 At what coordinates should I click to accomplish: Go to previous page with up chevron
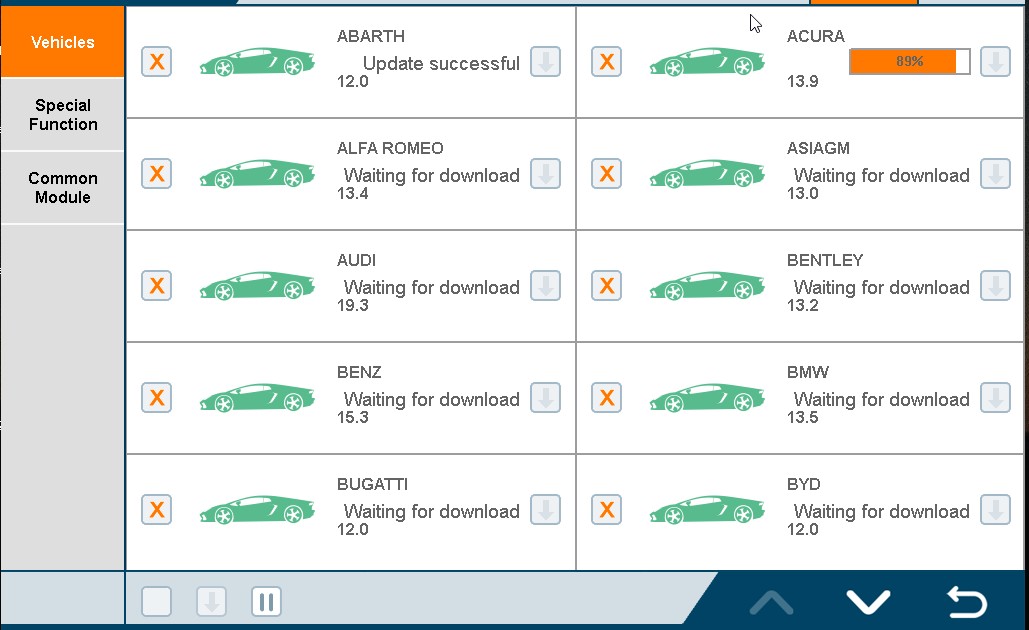click(771, 602)
